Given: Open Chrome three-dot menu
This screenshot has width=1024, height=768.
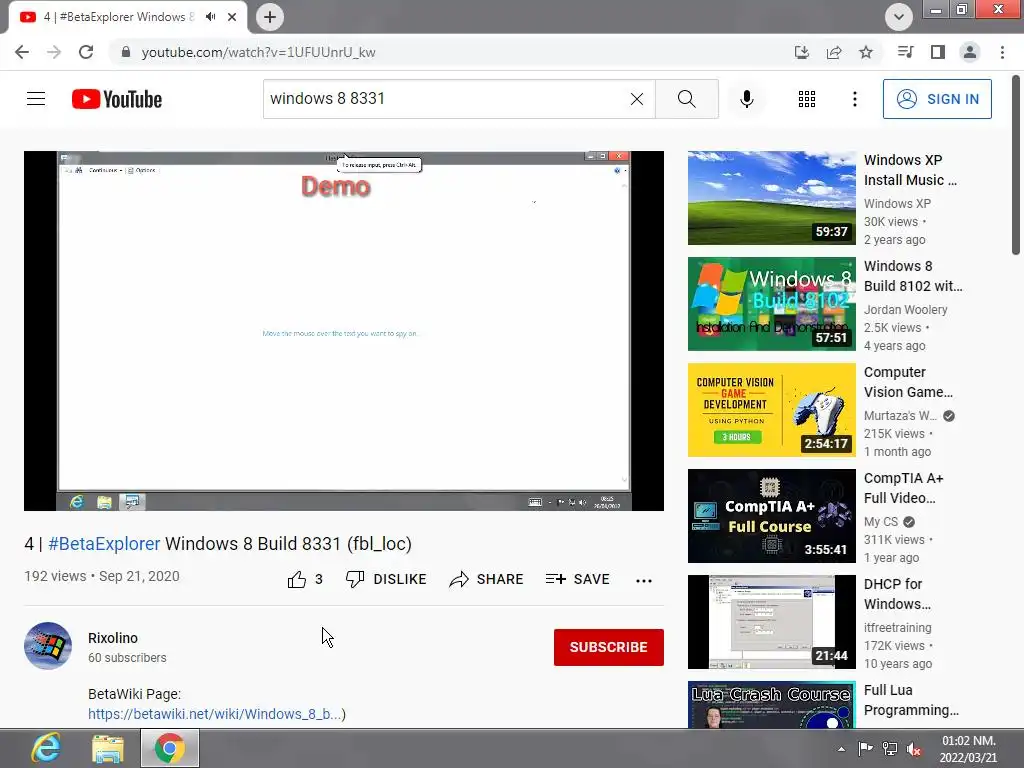Looking at the screenshot, I should pos(1002,52).
